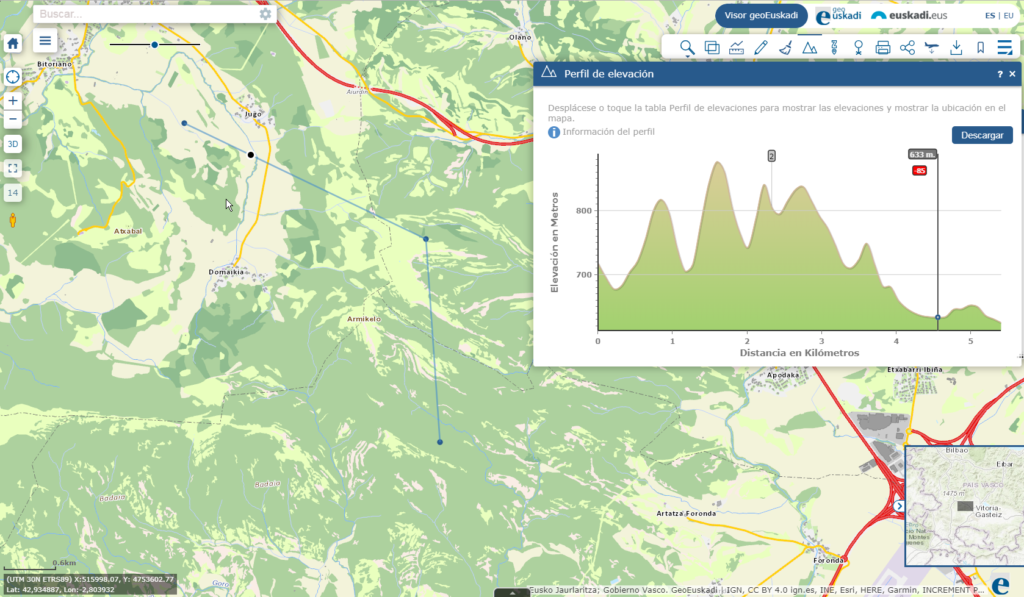Select the measurement ruler tool
This screenshot has height=597, width=1024.
[736, 48]
